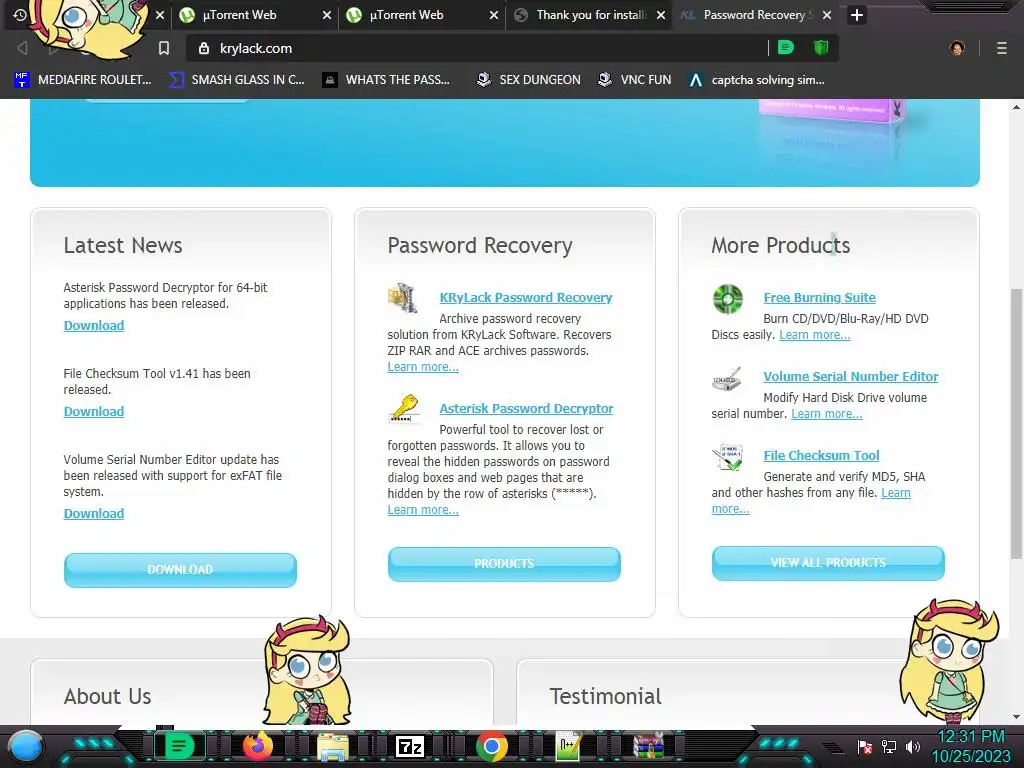Click the flag action center tray icon

click(x=865, y=746)
